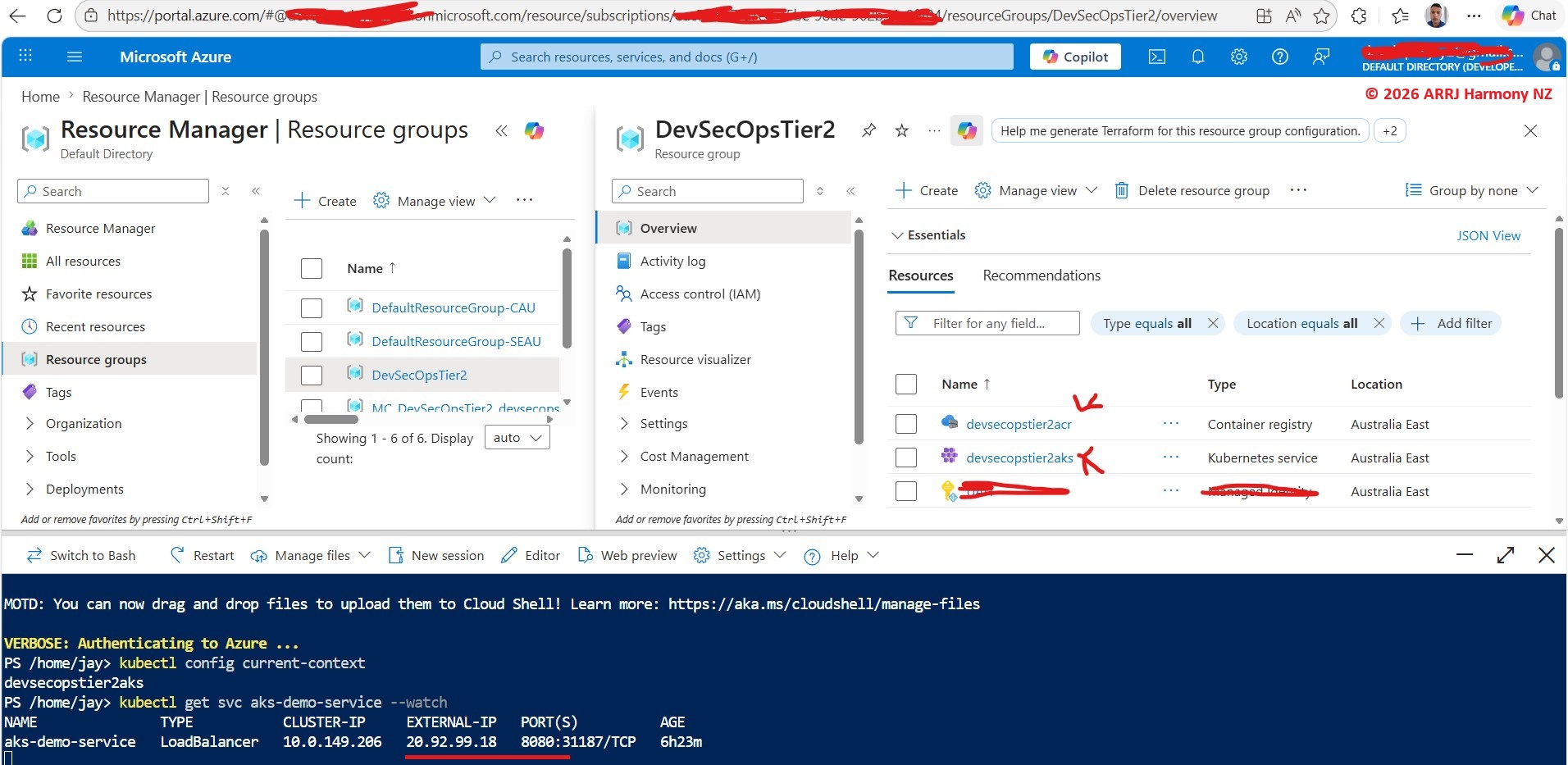Open the Display count auto dropdown

coord(517,438)
